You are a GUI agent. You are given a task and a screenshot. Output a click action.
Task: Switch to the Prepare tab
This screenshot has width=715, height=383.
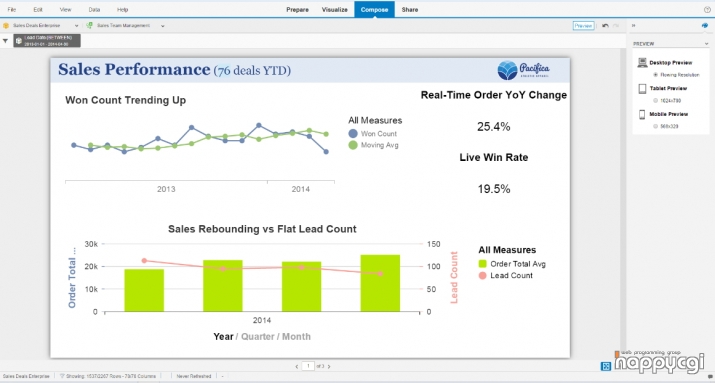tap(297, 10)
